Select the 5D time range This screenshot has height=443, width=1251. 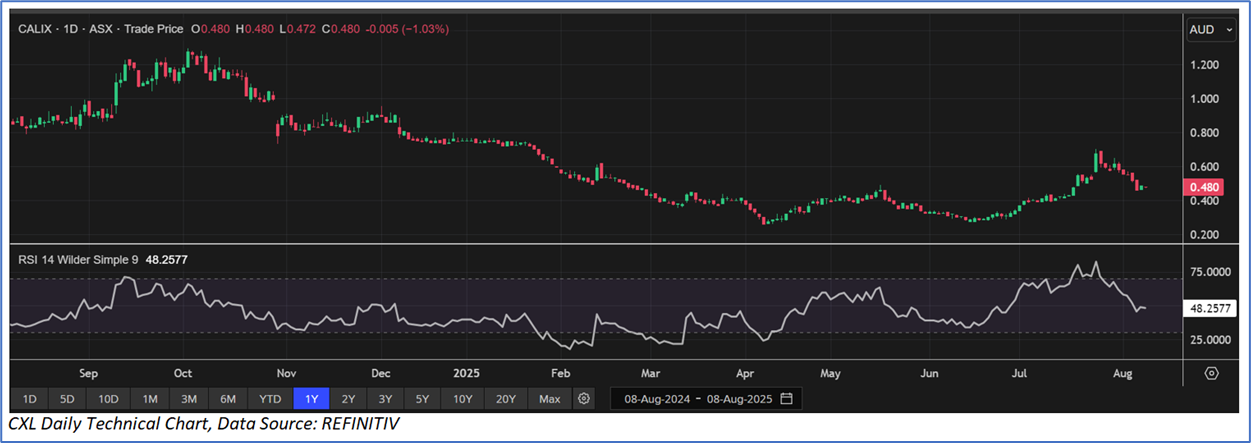[x=67, y=399]
